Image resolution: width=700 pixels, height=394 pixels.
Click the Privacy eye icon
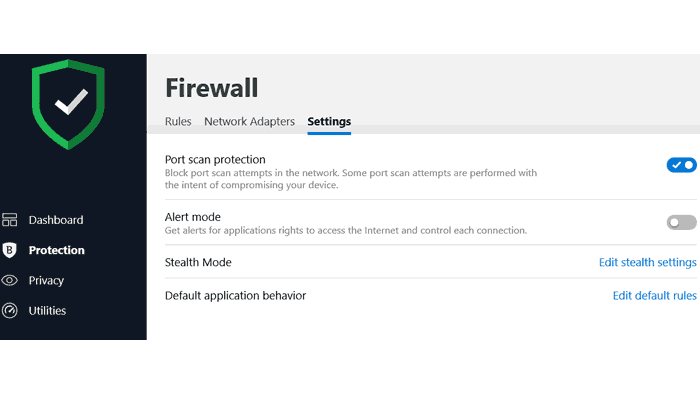pyautogui.click(x=9, y=280)
